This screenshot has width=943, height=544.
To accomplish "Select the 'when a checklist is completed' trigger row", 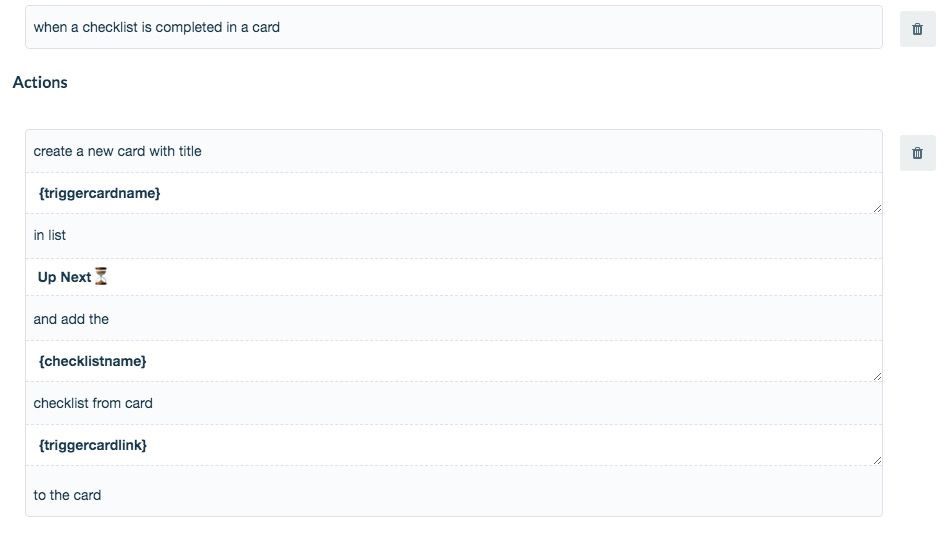I will [453, 27].
